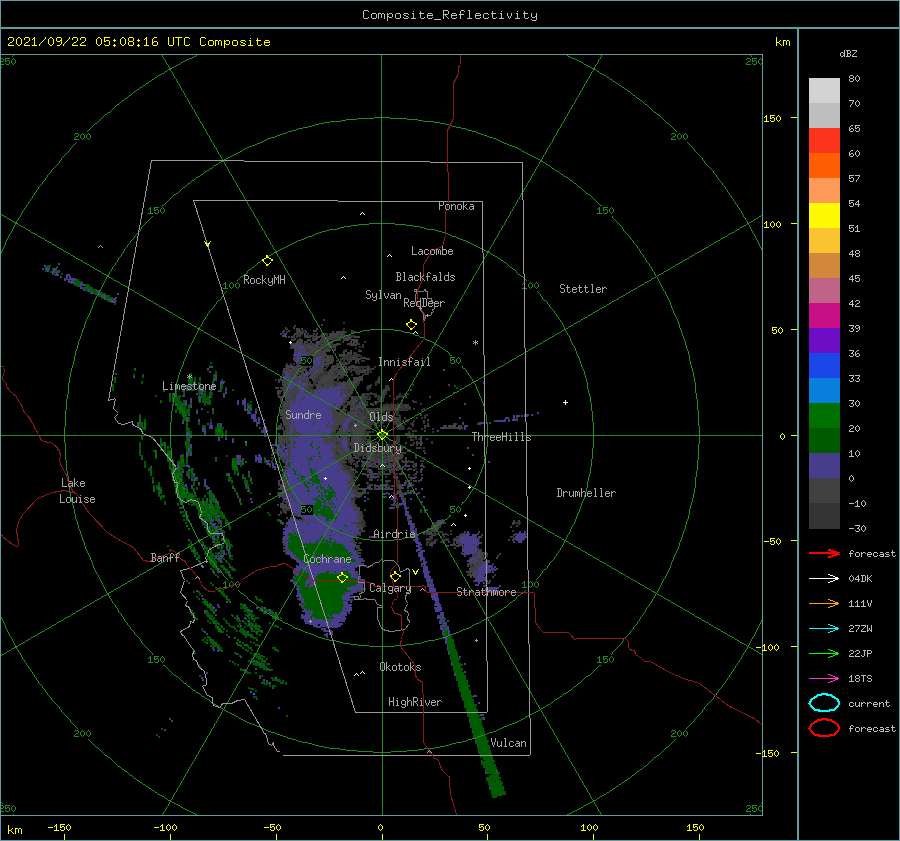Click the yellow diamond radar-center marker at Olds

coord(382,435)
